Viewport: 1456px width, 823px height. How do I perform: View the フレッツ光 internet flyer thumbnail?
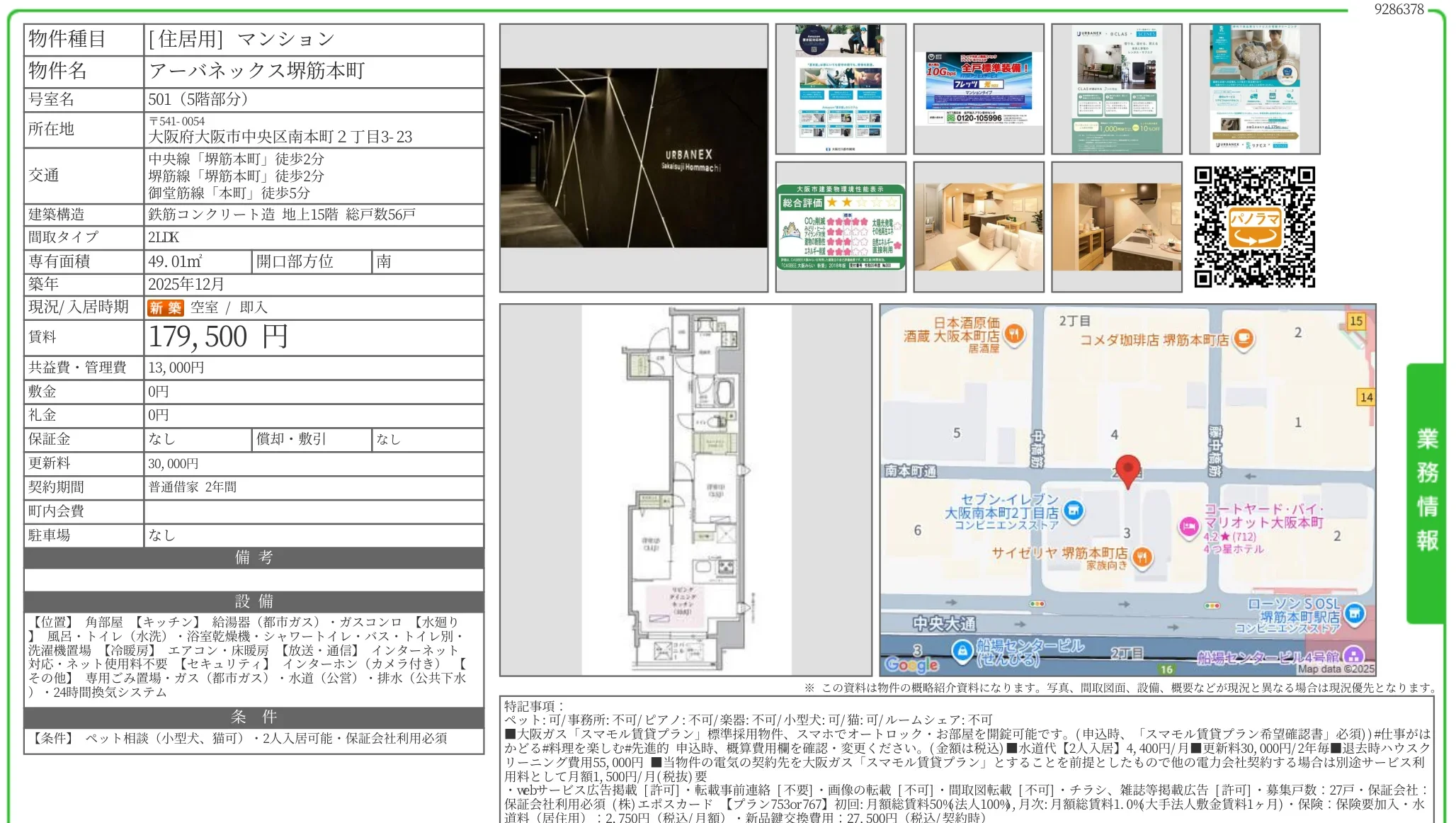coord(977,87)
